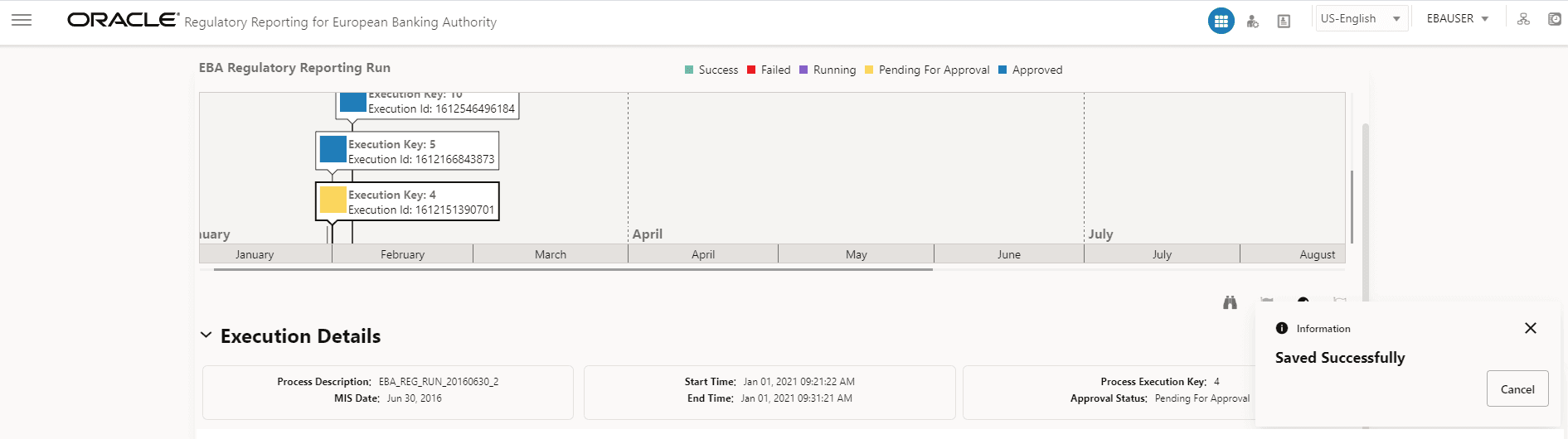This screenshot has height=439, width=1568.
Task: Click process description EBA_REG_RUN_20160630_2
Action: tap(439, 382)
